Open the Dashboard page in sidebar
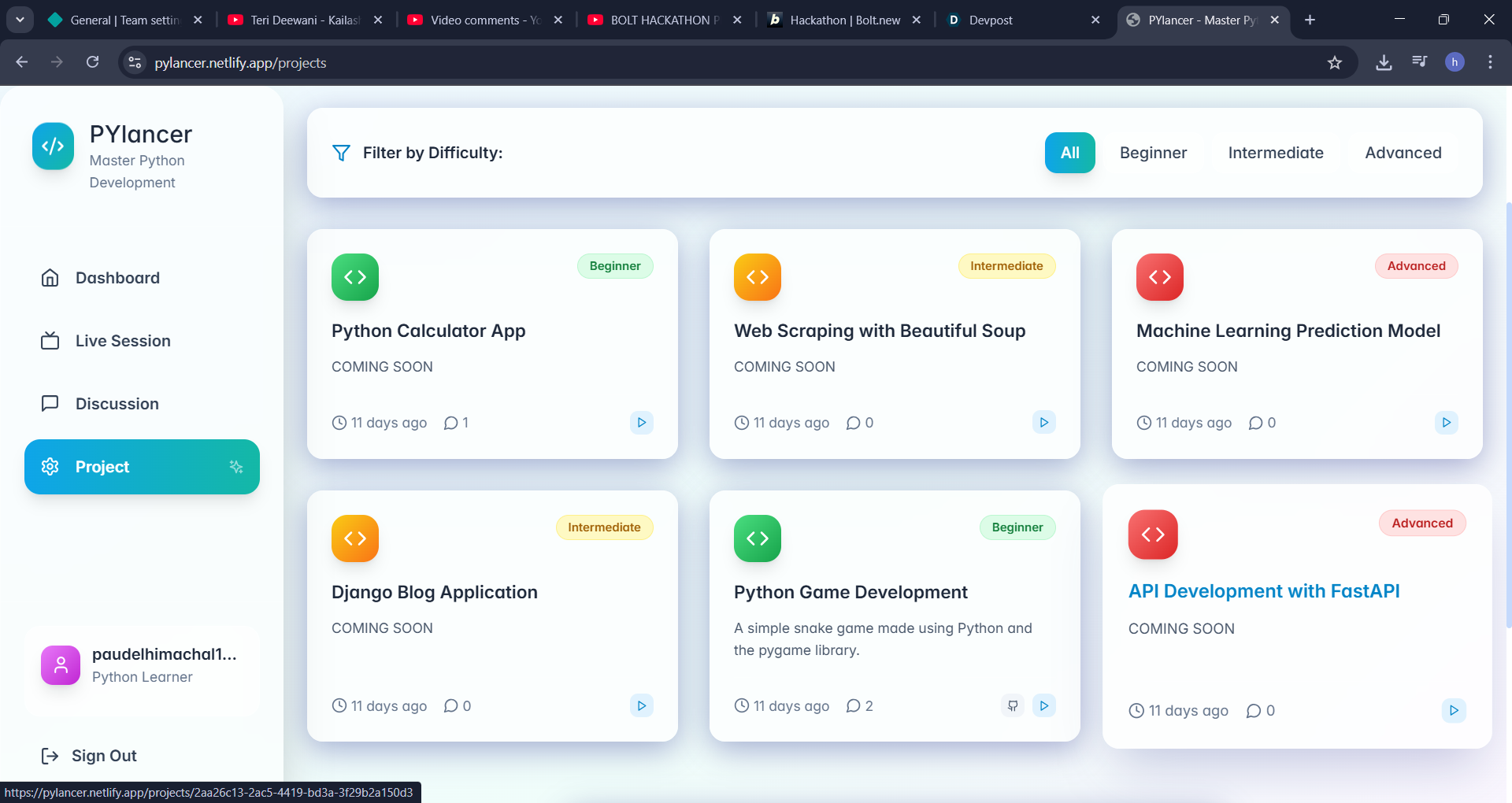 142,278
